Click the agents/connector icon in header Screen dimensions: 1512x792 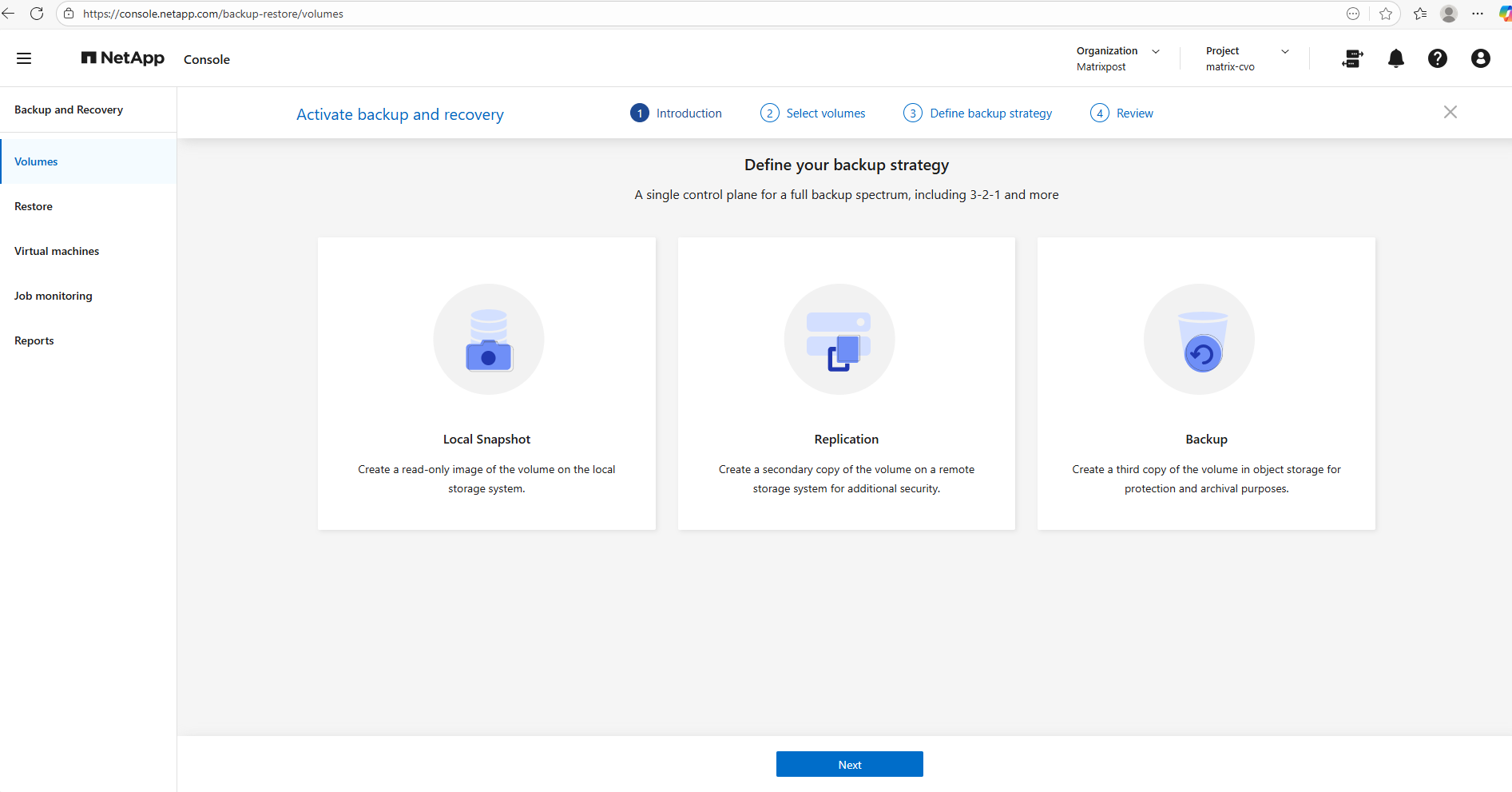pos(1352,58)
